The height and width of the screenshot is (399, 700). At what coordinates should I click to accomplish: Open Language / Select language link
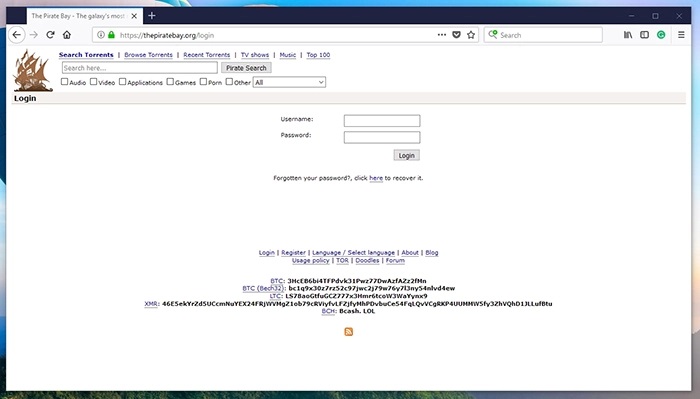(x=353, y=253)
